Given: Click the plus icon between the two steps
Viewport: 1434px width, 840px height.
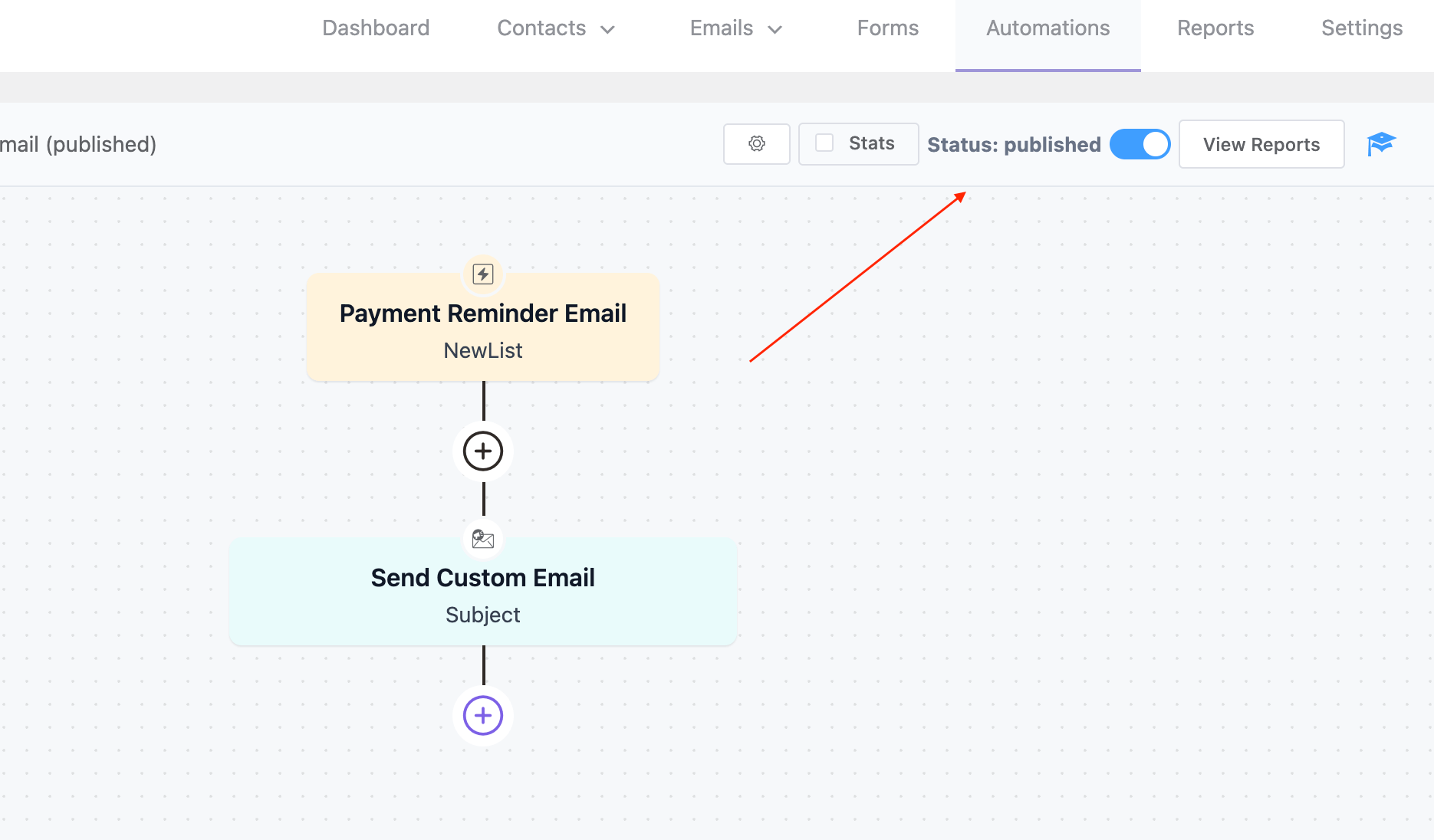Looking at the screenshot, I should pyautogui.click(x=482, y=451).
